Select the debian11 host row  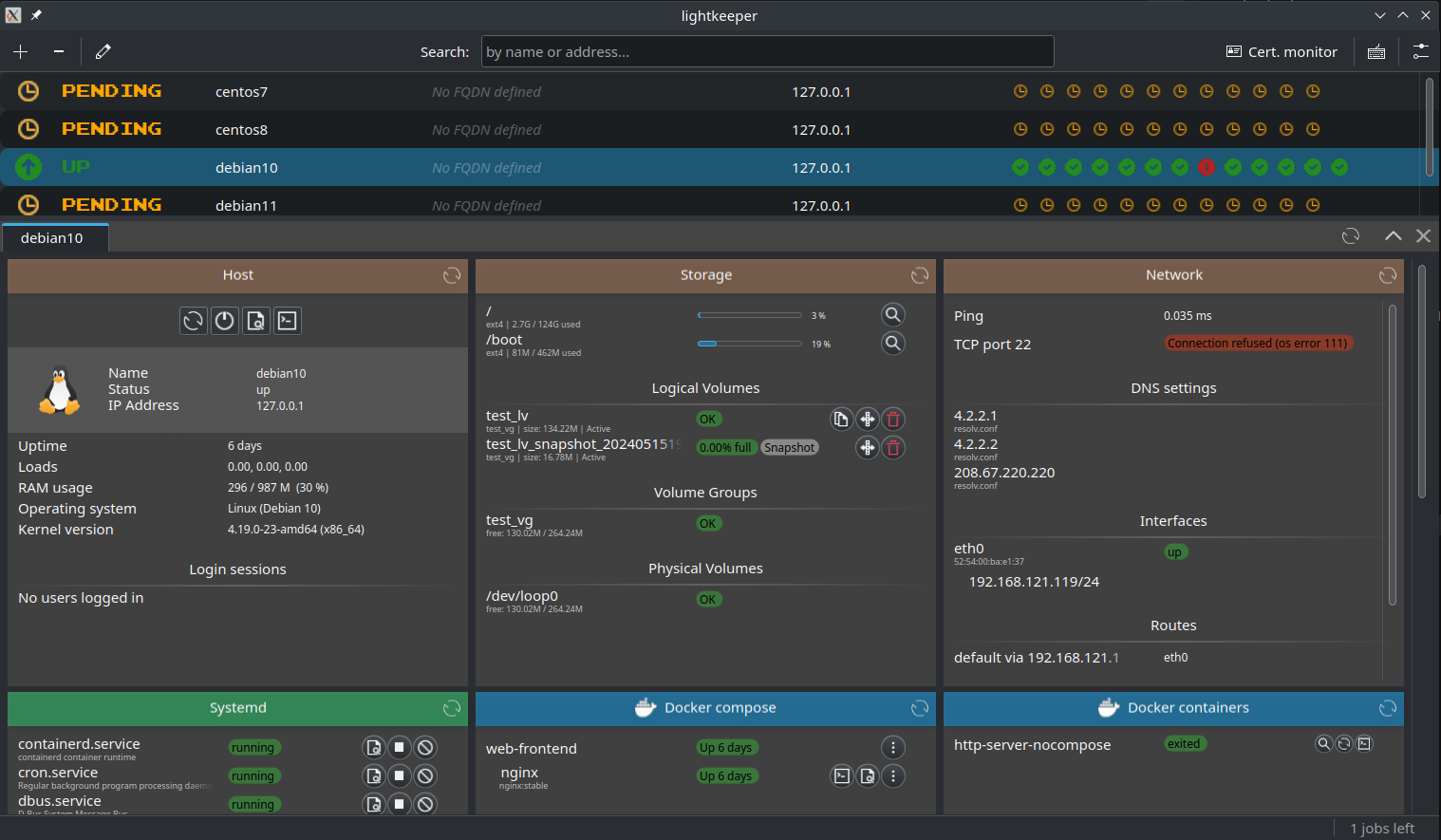(710, 203)
